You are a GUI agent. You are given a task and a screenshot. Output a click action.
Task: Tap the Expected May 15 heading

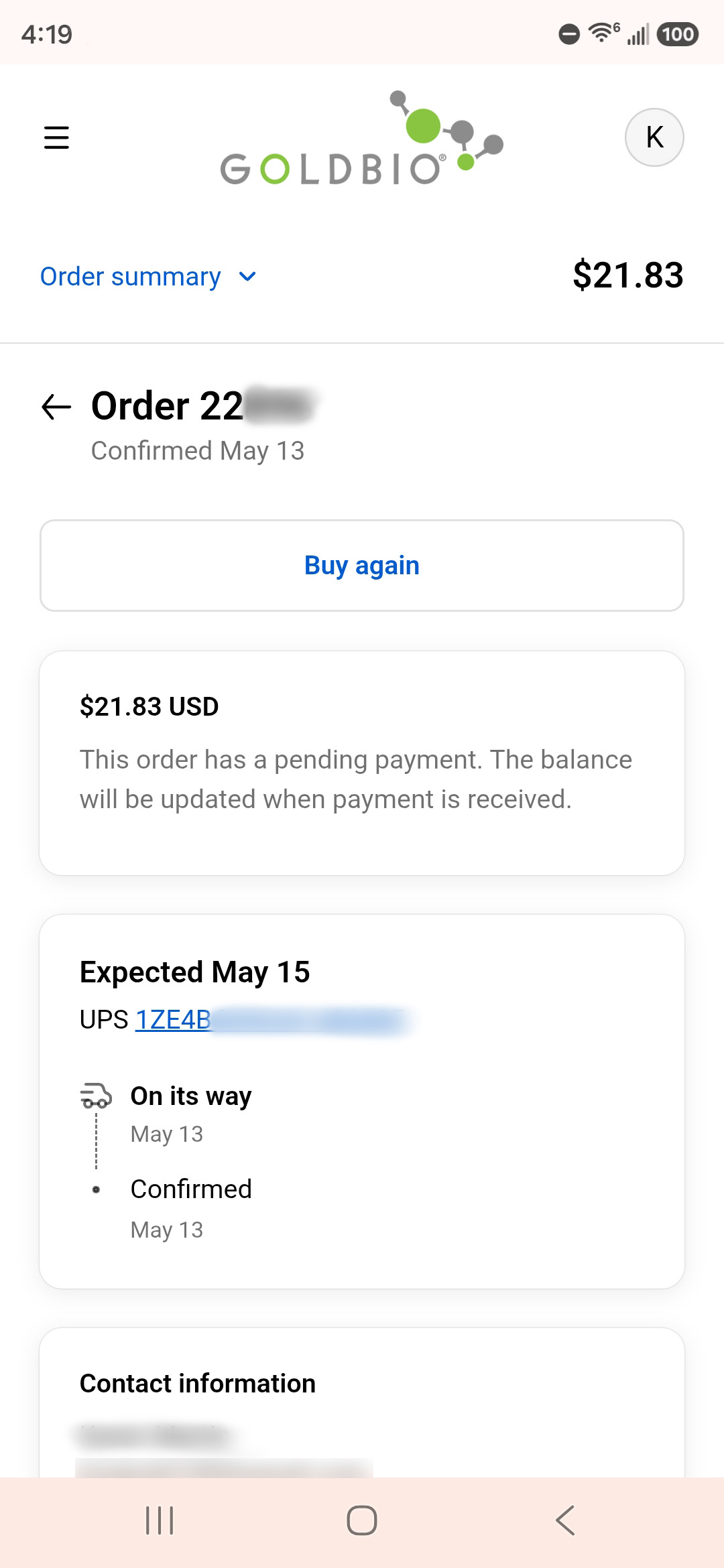coord(195,972)
